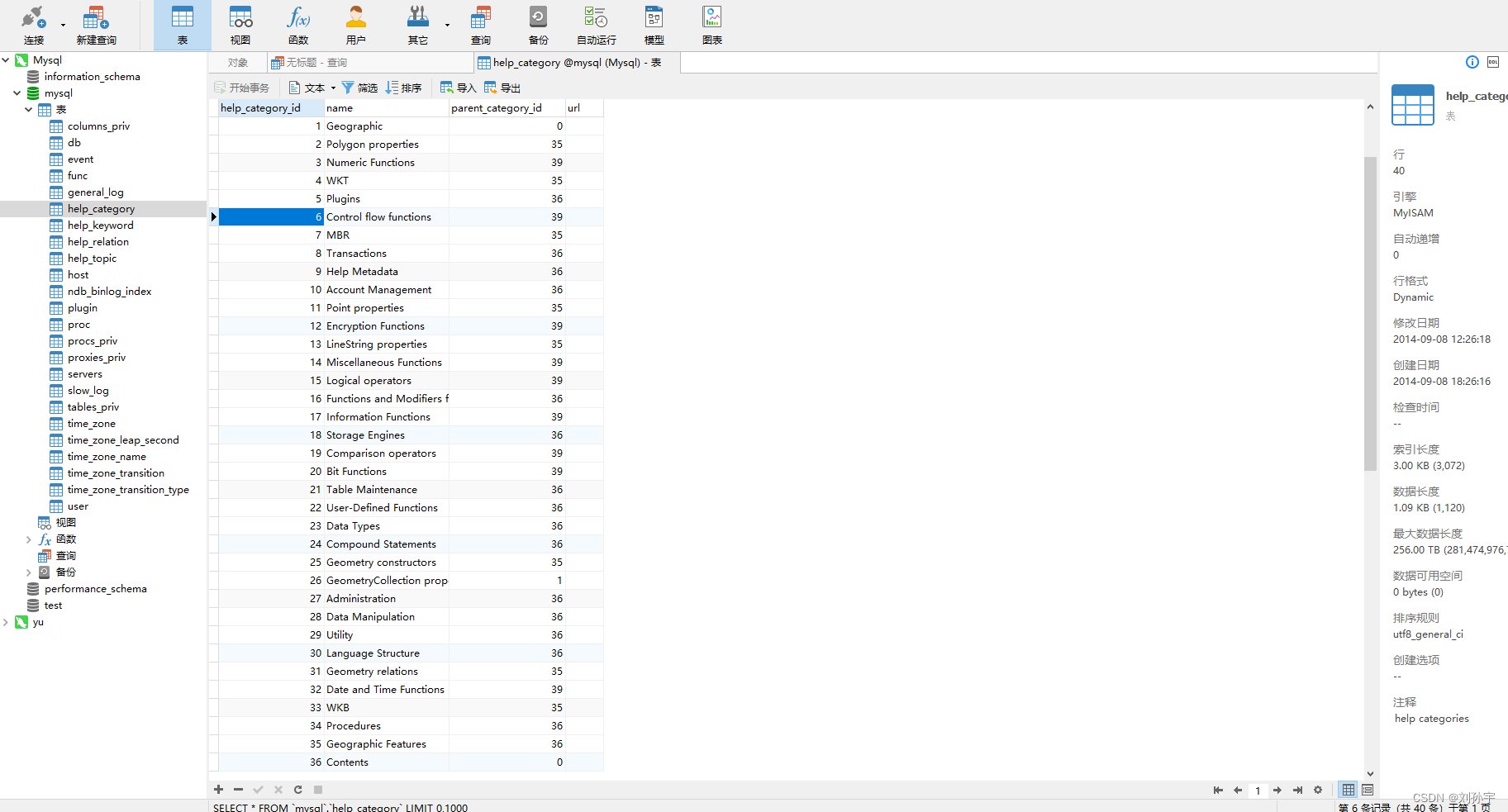The width and height of the screenshot is (1508, 812).
Task: Open the record limit settings gear
Action: [x=1318, y=791]
